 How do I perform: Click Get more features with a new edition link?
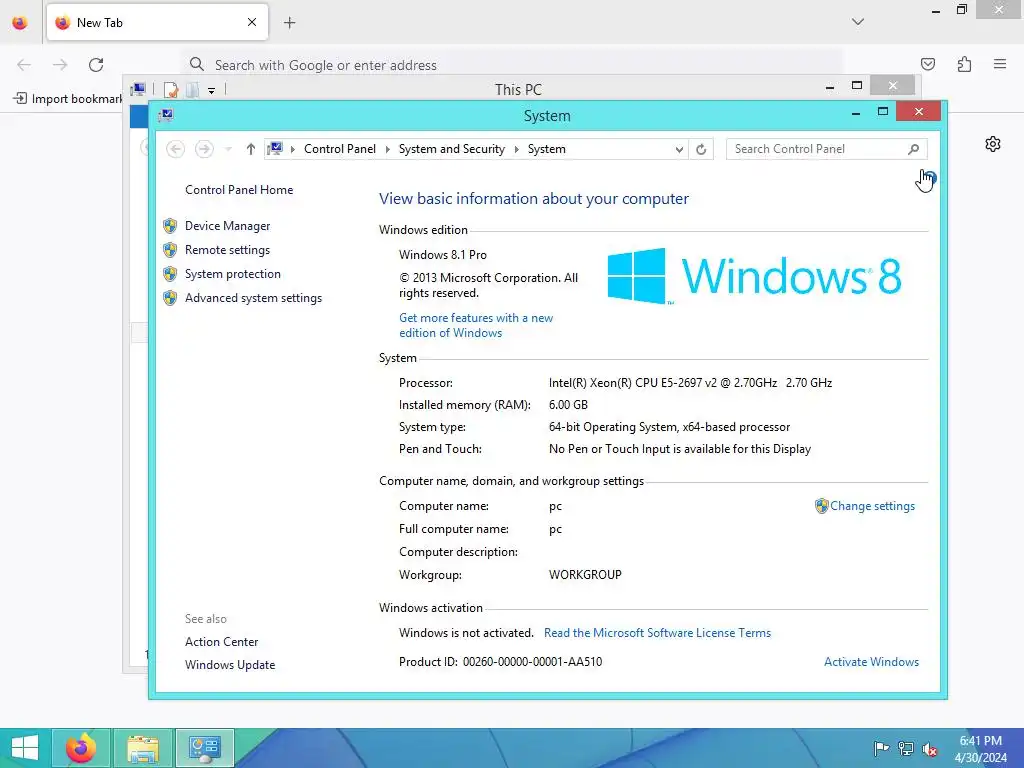(x=476, y=325)
